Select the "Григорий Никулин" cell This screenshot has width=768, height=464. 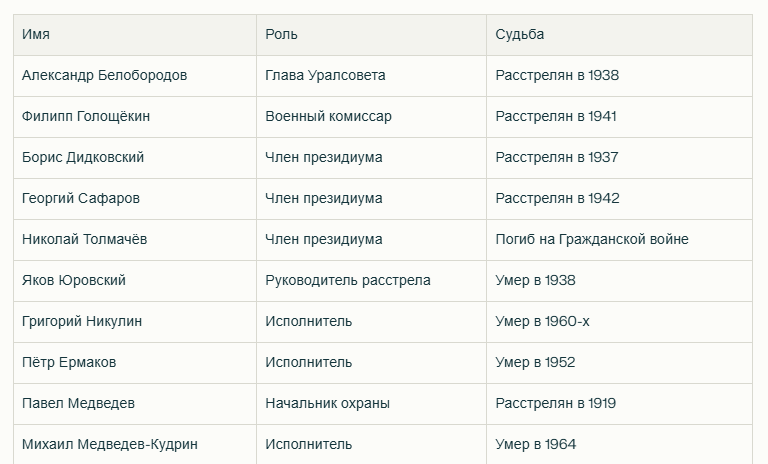[x=82, y=322]
